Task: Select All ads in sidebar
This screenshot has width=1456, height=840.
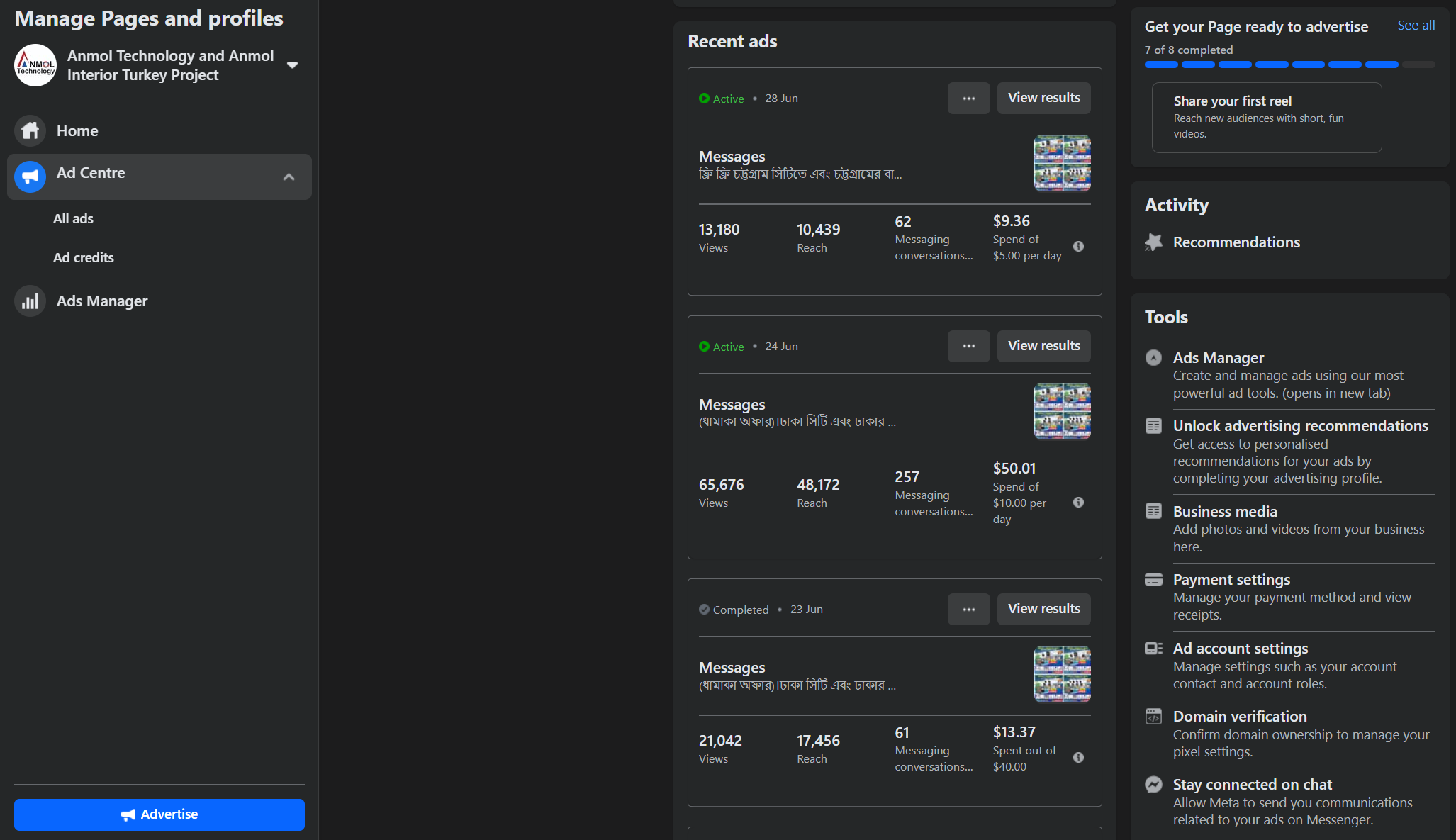Action: tap(73, 219)
